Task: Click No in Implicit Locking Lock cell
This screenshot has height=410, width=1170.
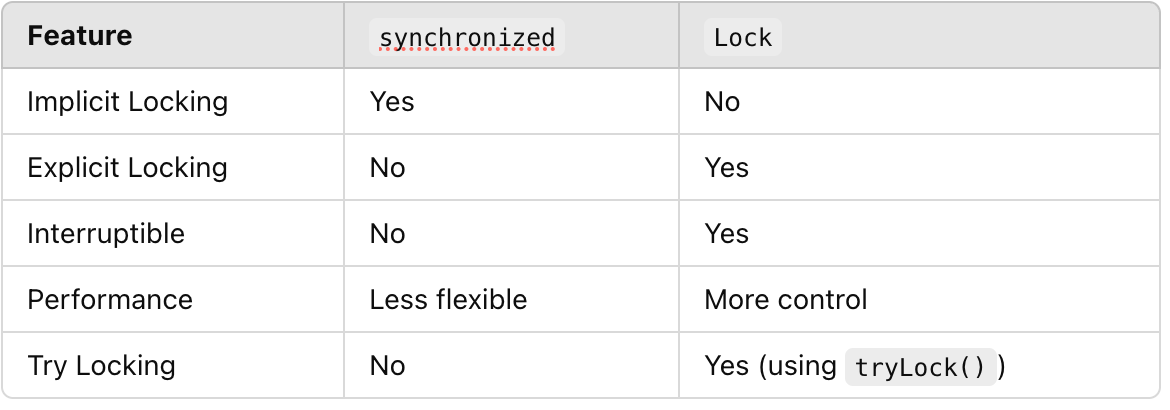Action: coord(722,102)
